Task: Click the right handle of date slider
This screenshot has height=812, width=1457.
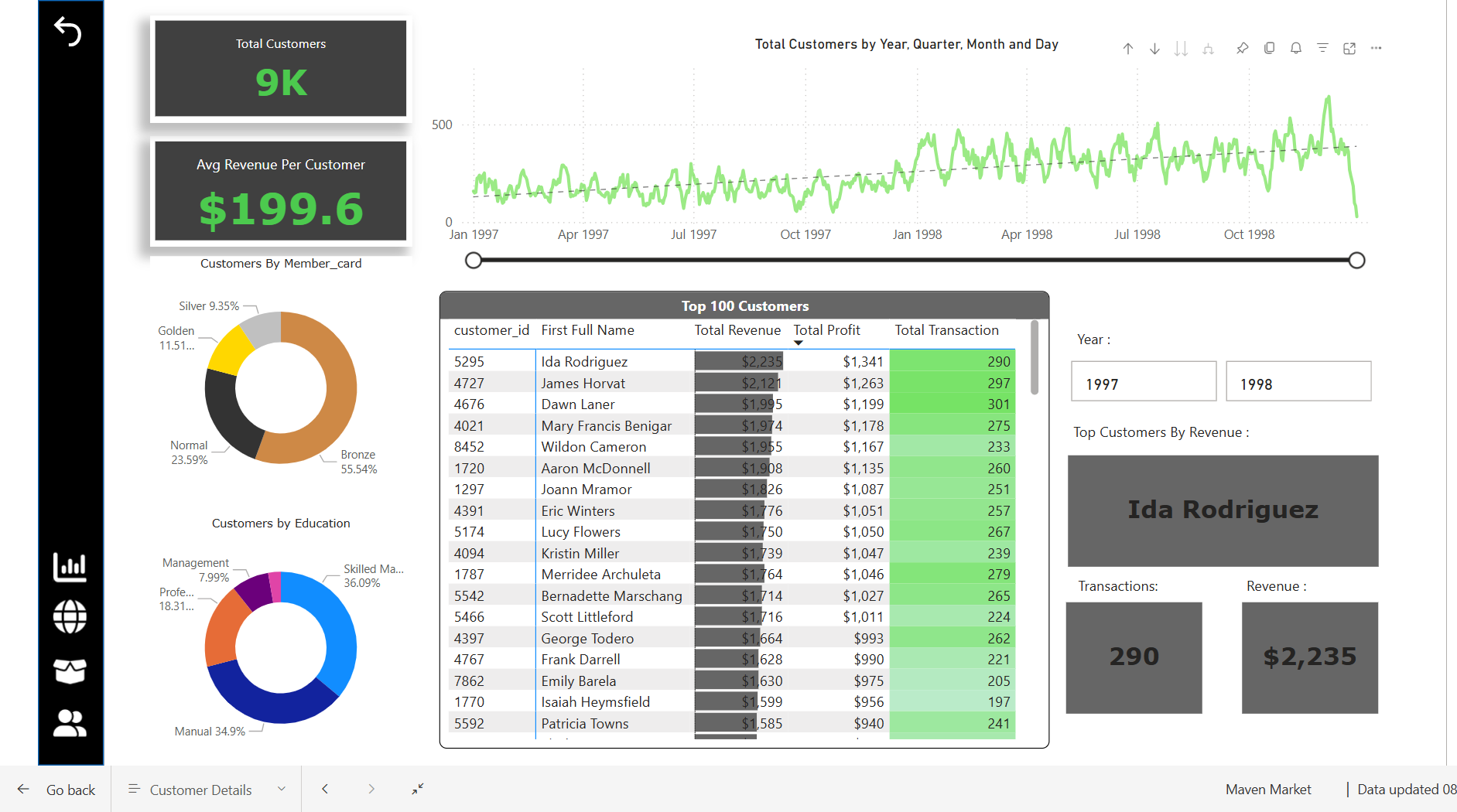Action: (x=1356, y=261)
